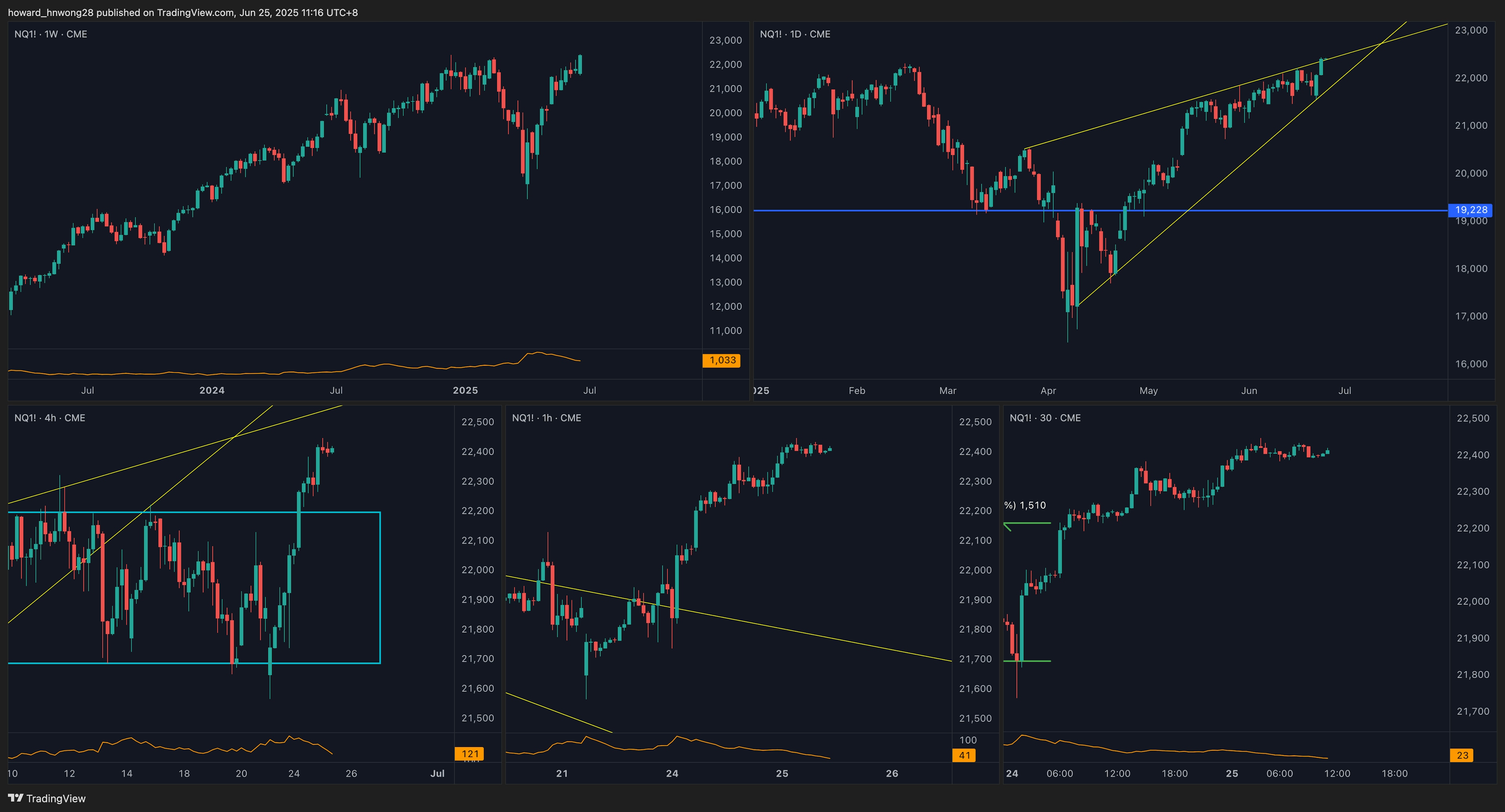Click the orange 1,033 indicator value

(722, 360)
